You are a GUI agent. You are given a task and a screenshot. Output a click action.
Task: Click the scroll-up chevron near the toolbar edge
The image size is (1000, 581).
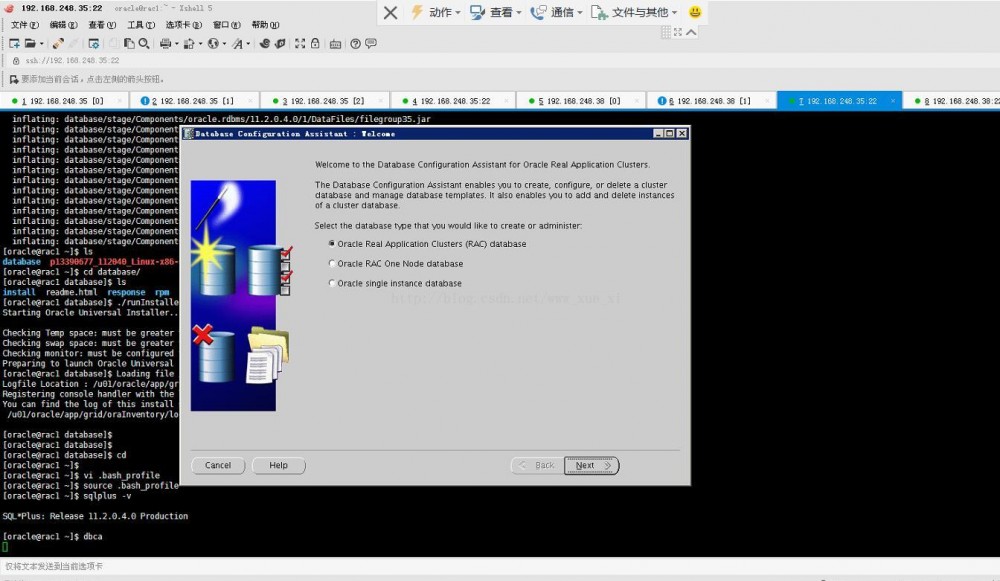(691, 31)
